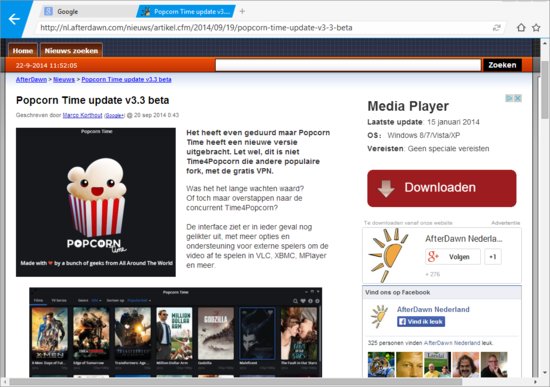Click the Vind ons op Facebook header
Viewport: 550px width, 387px height.
click(x=397, y=292)
